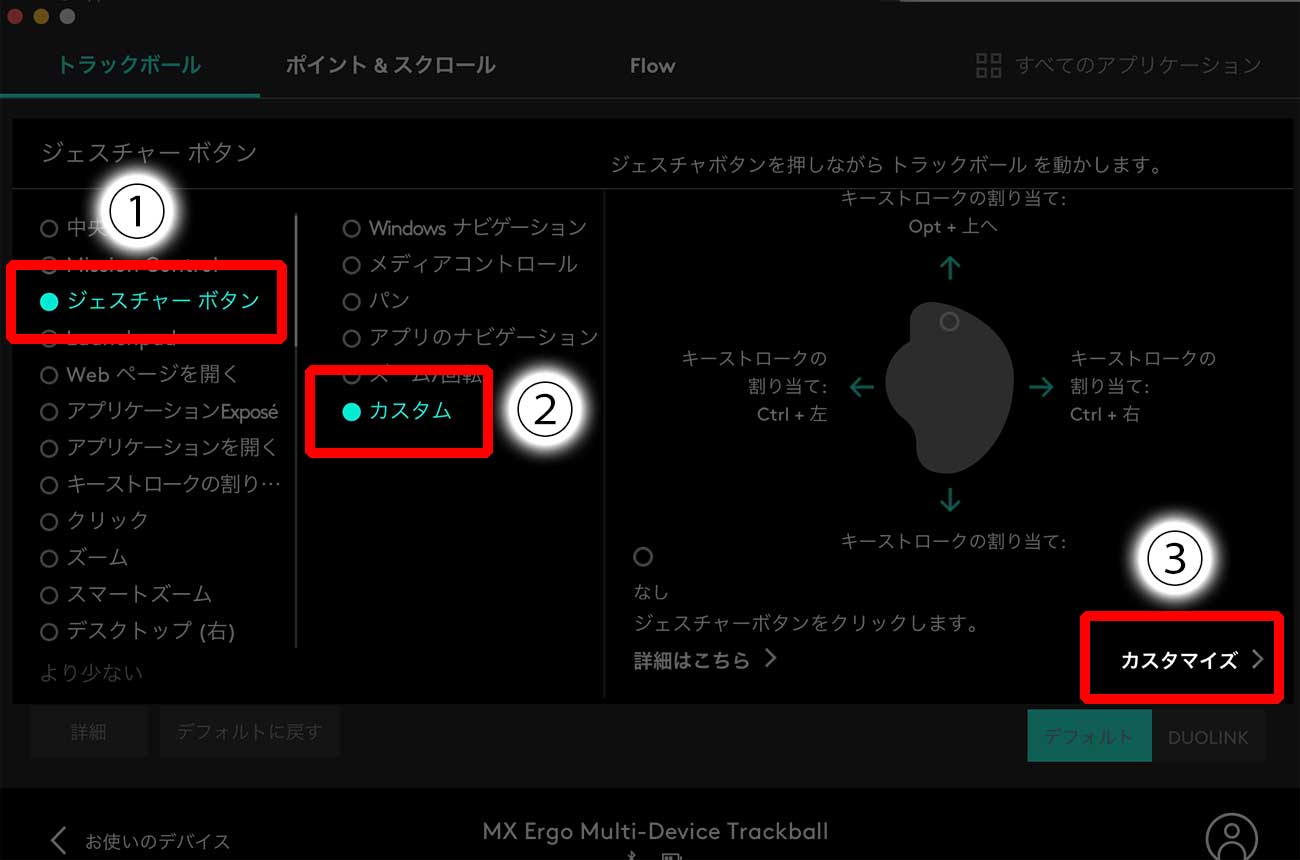1300x860 pixels.
Task: Select the アプリケーションExposé option
Action: point(159,411)
